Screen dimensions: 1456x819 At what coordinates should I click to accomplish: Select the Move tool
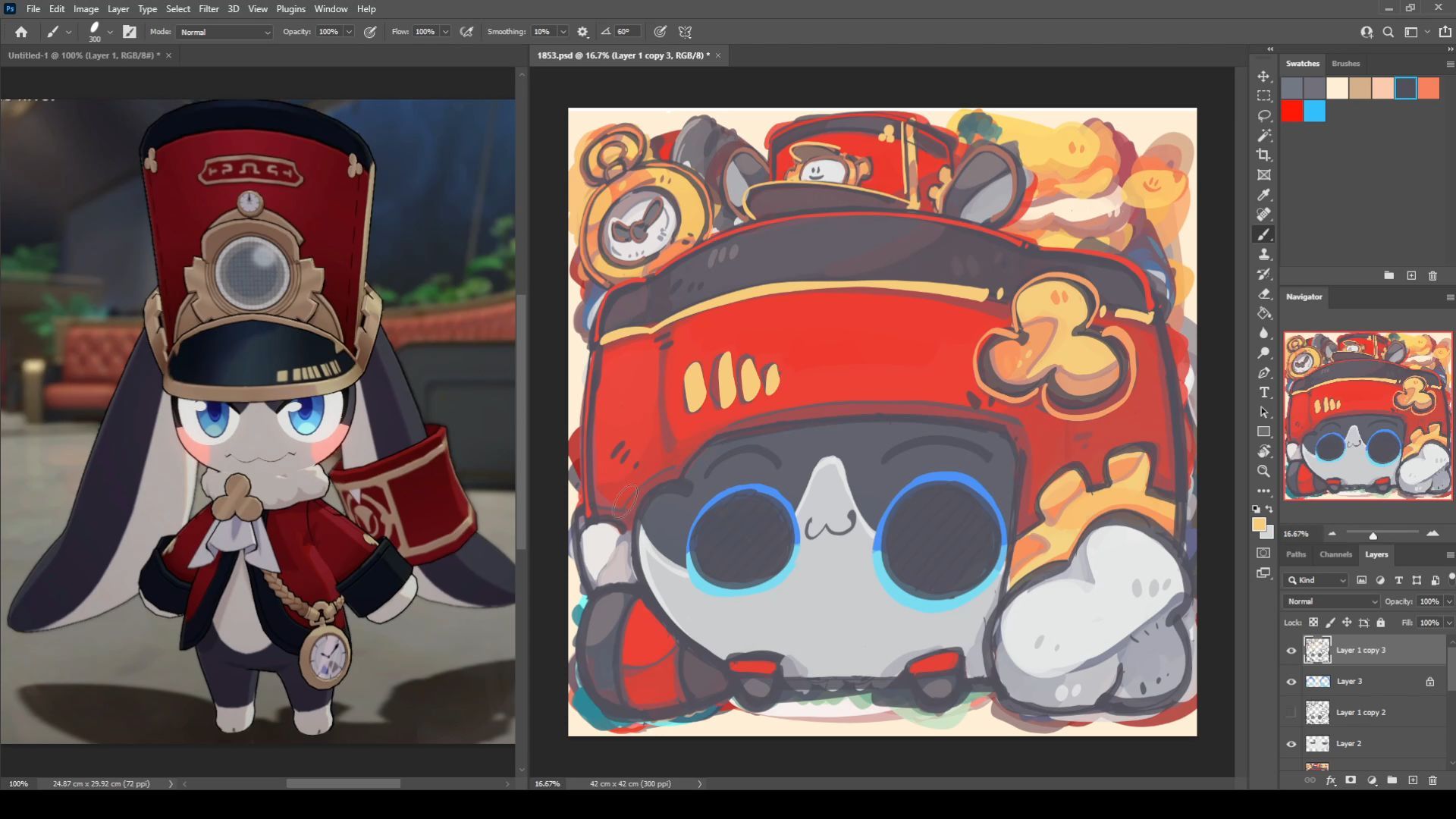point(1263,77)
